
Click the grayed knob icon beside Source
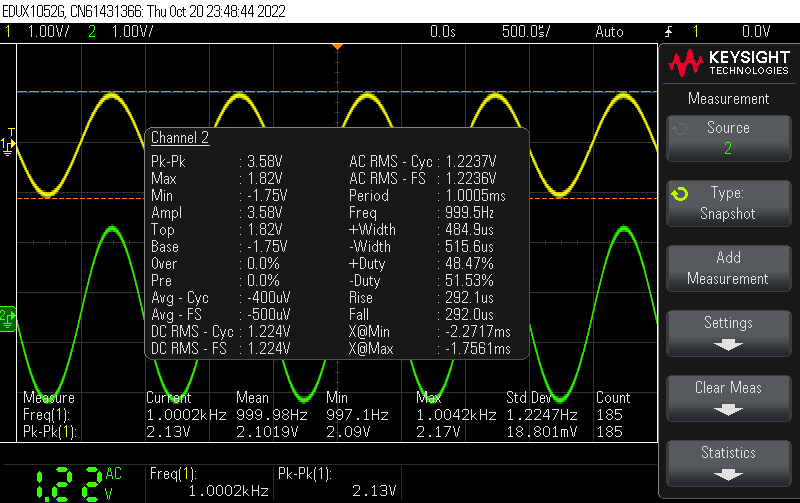pyautogui.click(x=680, y=129)
